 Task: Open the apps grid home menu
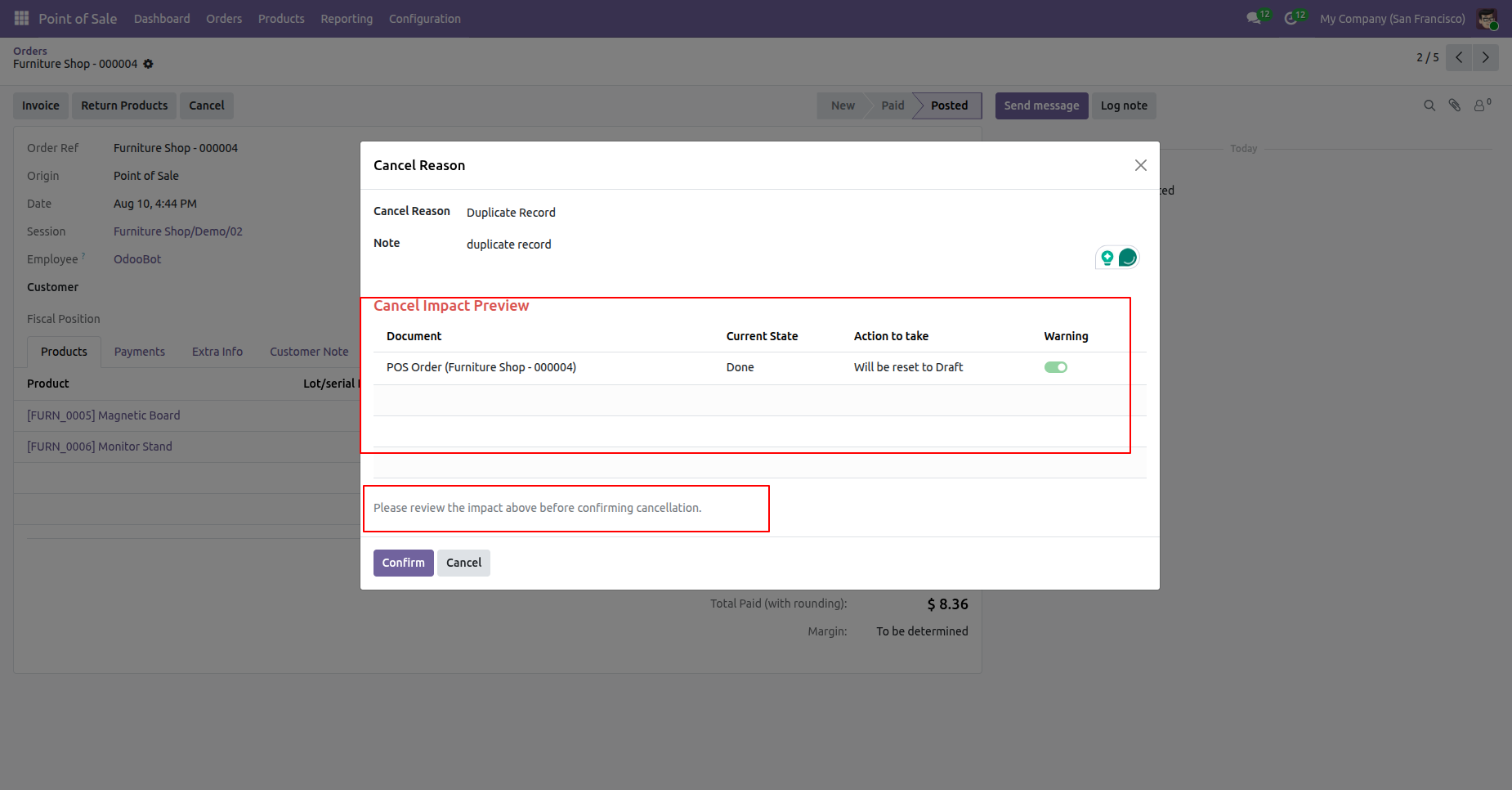pyautogui.click(x=22, y=18)
